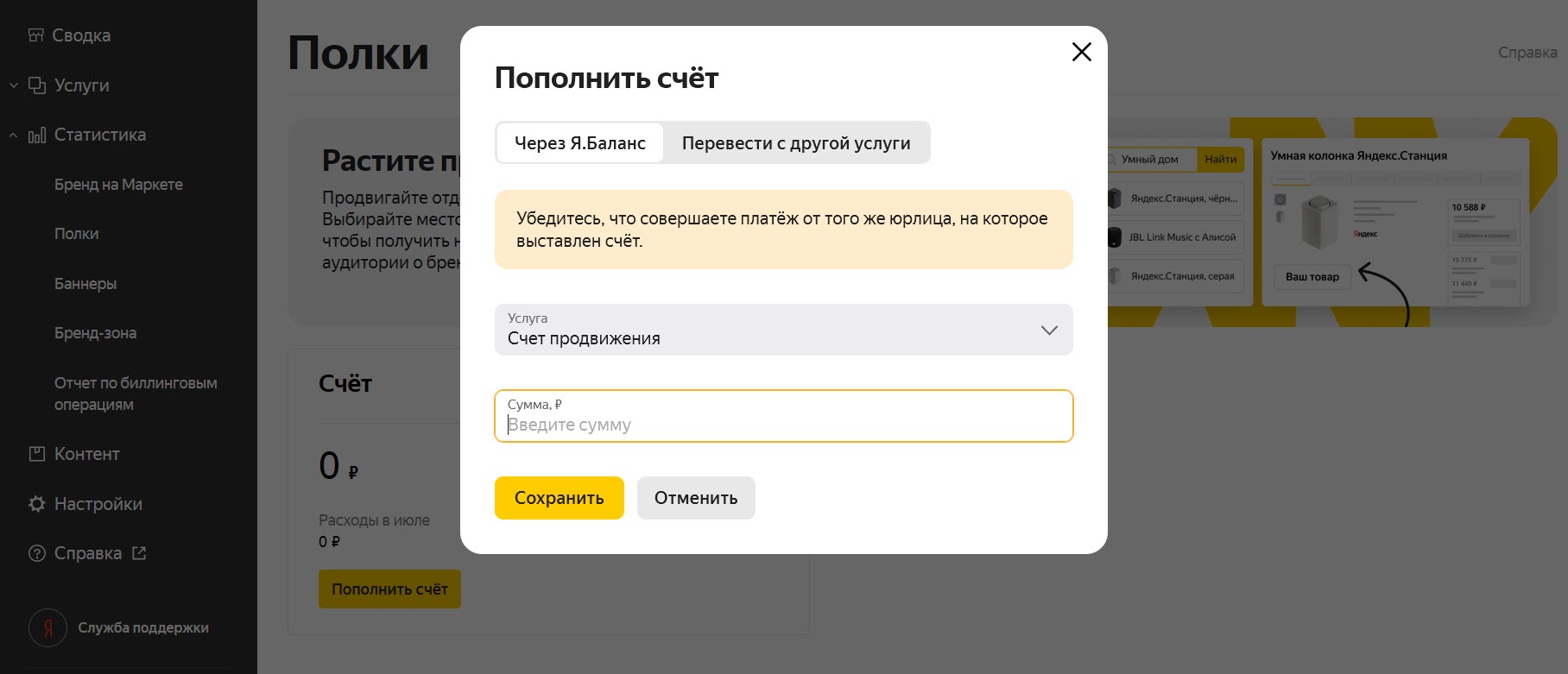Click the Ваш товар label in illustration
The width and height of the screenshot is (1568, 674).
(x=1312, y=277)
